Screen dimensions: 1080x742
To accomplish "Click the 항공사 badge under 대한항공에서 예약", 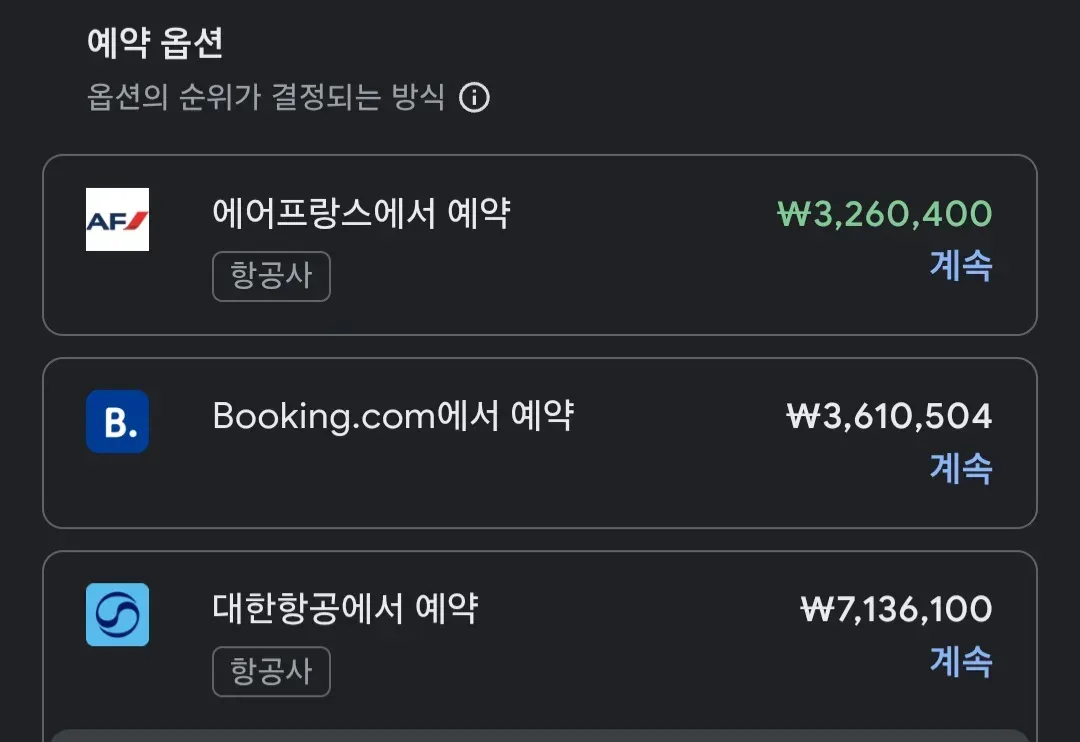I will 271,673.
